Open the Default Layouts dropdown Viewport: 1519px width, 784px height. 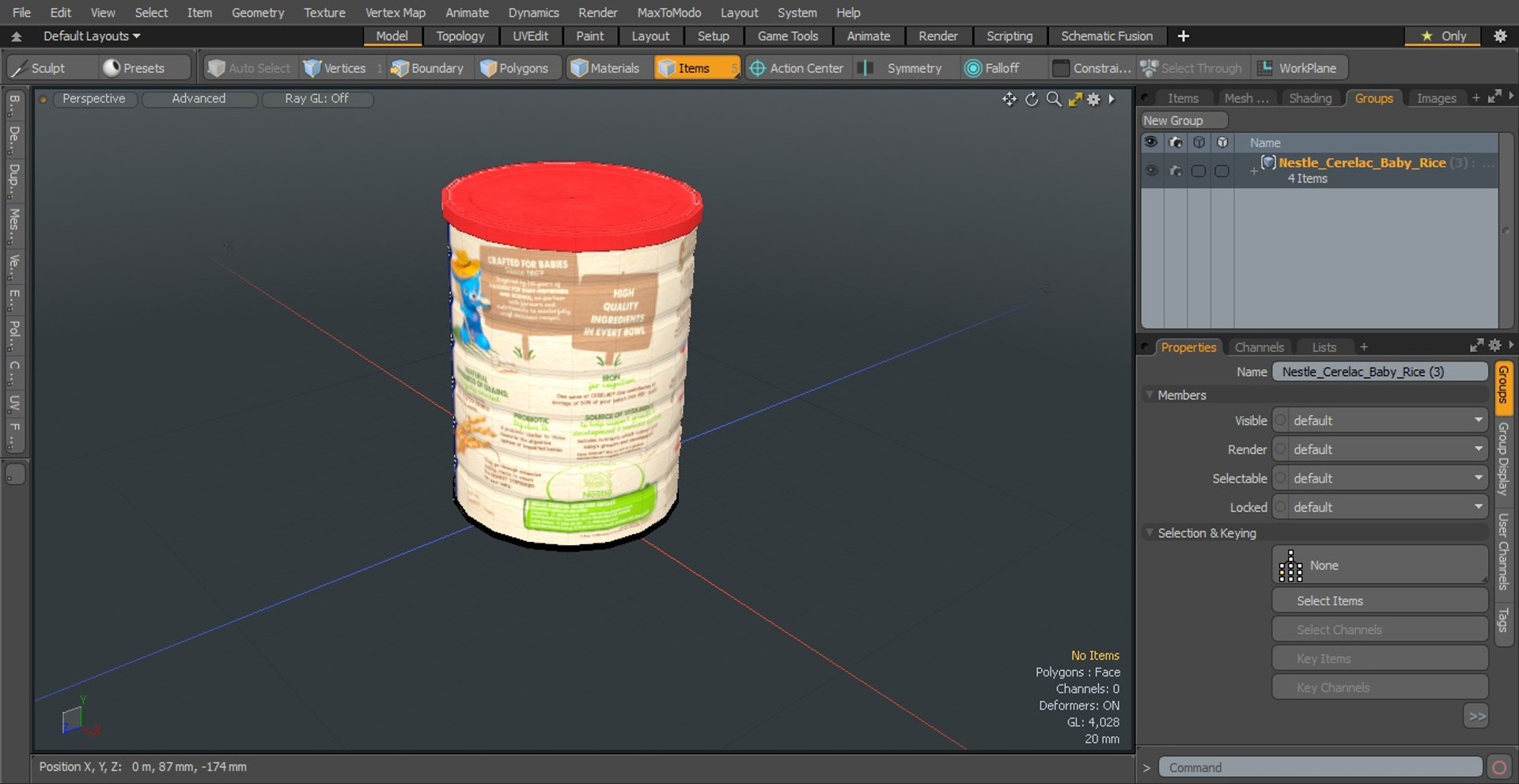coord(92,36)
